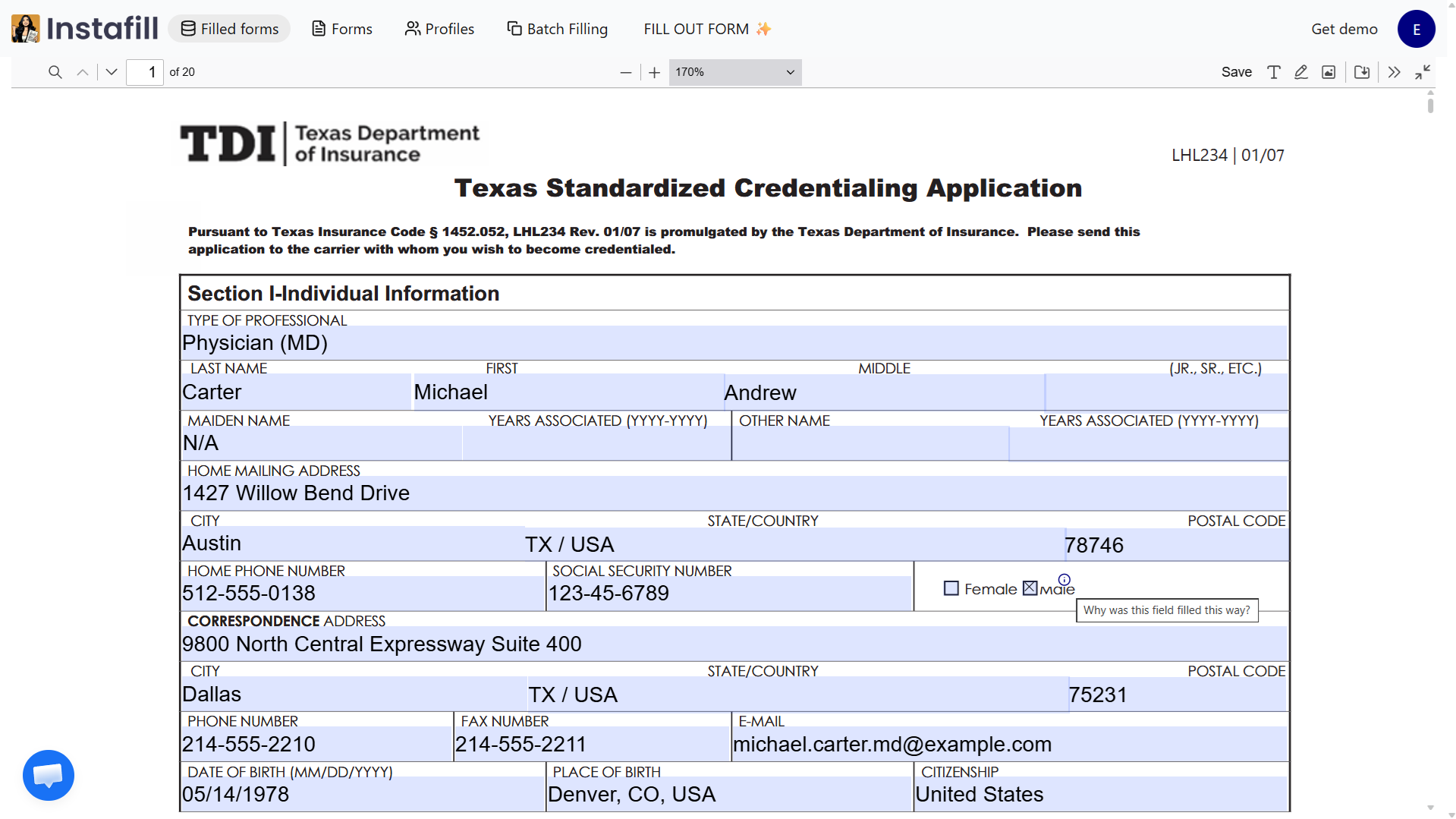Image resolution: width=1456 pixels, height=819 pixels.
Task: Zoom out with the minus icon
Action: pos(625,72)
